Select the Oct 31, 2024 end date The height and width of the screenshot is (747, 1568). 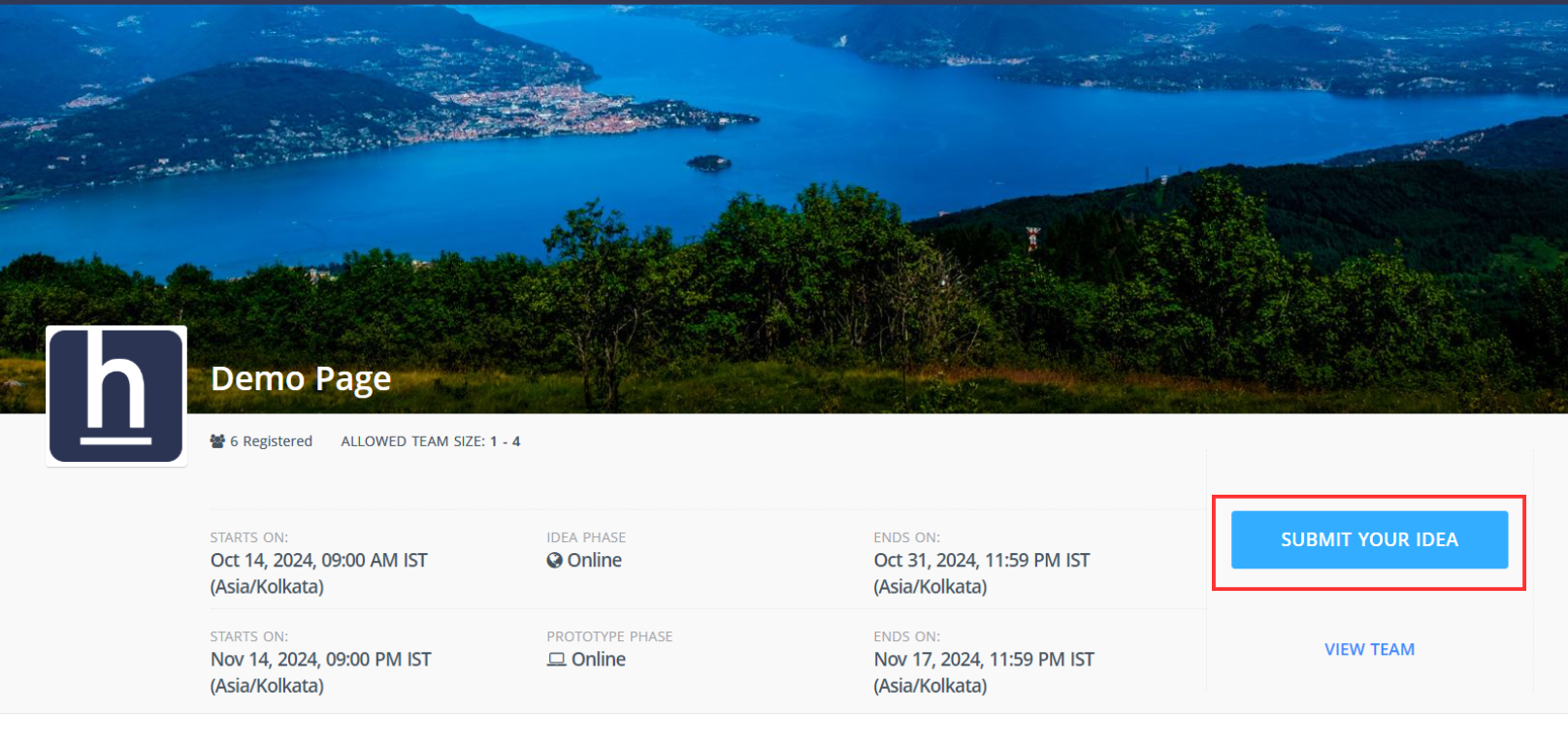(981, 561)
